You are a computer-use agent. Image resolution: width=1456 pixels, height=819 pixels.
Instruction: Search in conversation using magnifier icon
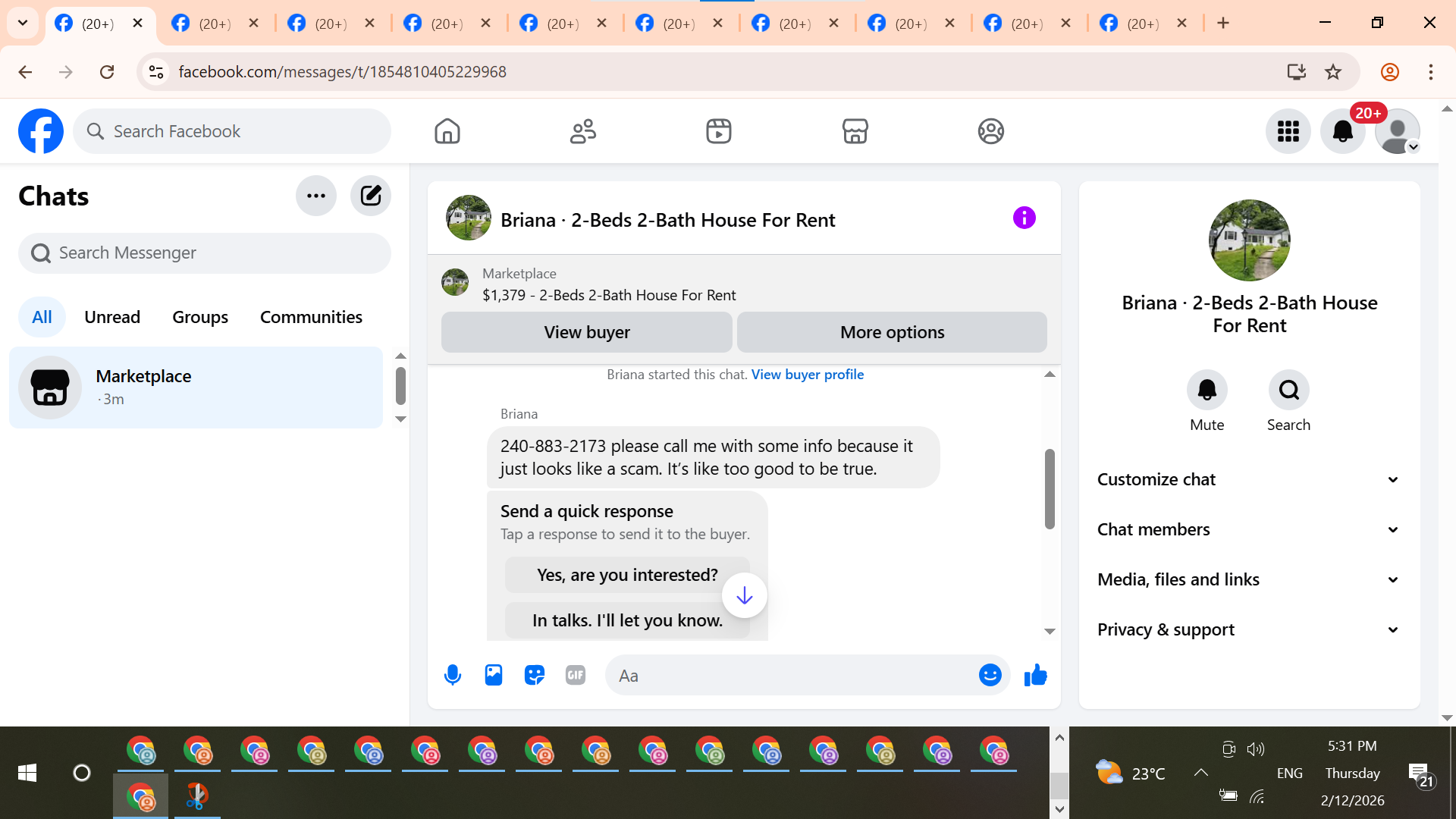coord(1289,390)
